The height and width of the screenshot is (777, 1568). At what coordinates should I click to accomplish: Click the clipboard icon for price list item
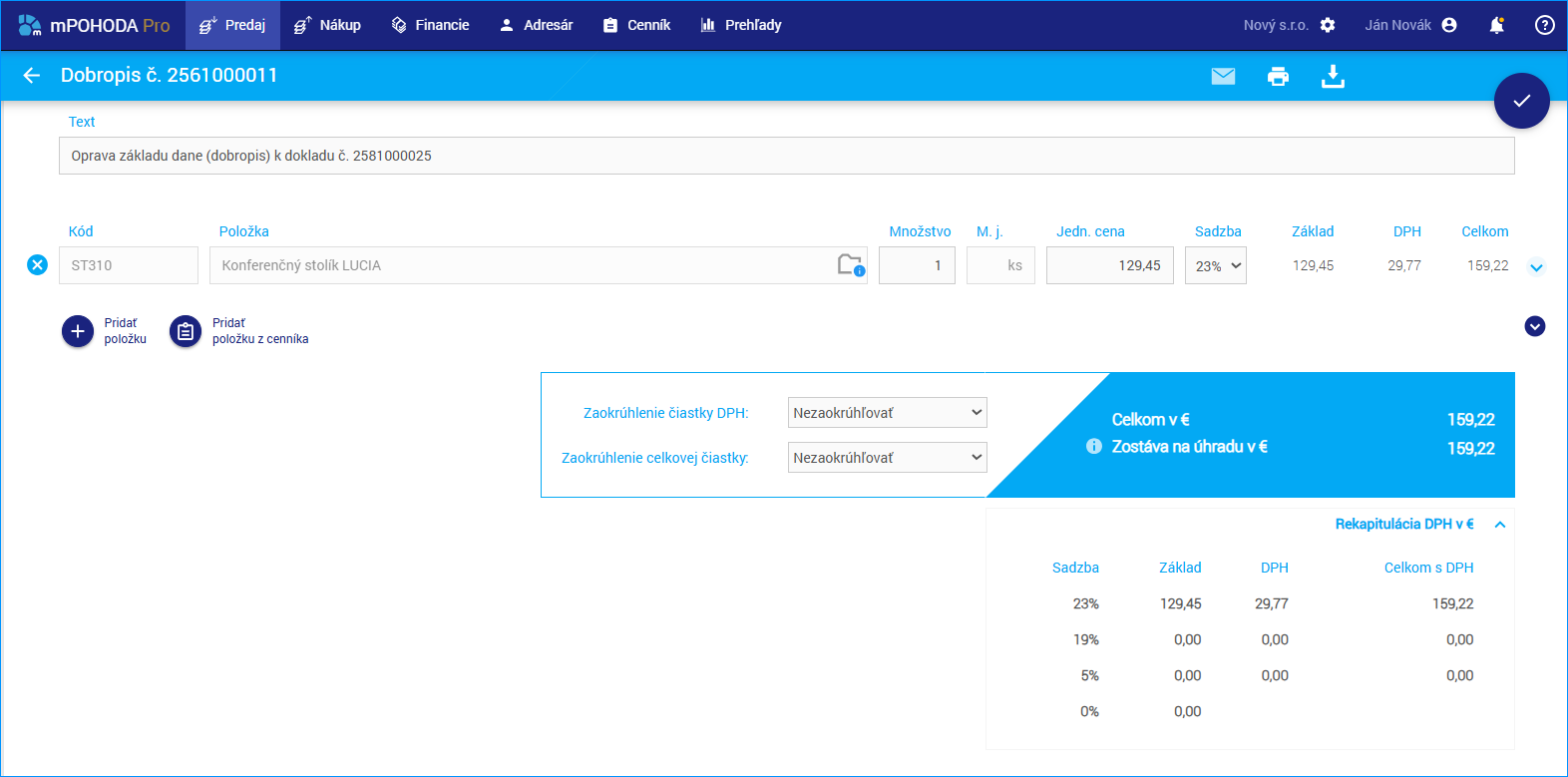(x=186, y=331)
